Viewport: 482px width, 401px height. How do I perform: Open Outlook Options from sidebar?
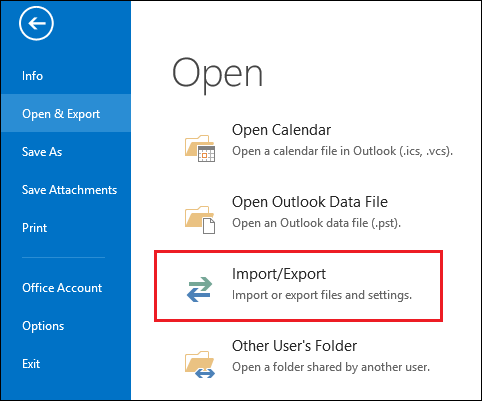coord(43,326)
